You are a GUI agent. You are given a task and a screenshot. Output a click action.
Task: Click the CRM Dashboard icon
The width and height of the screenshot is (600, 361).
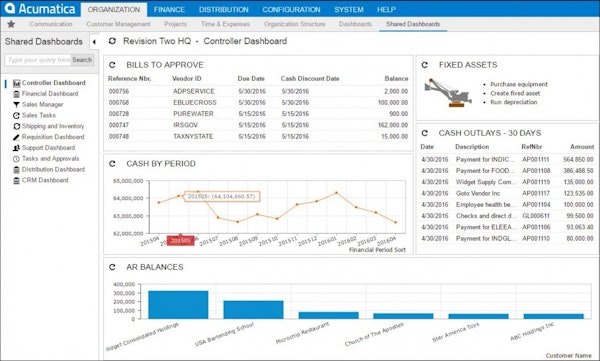pyautogui.click(x=16, y=180)
